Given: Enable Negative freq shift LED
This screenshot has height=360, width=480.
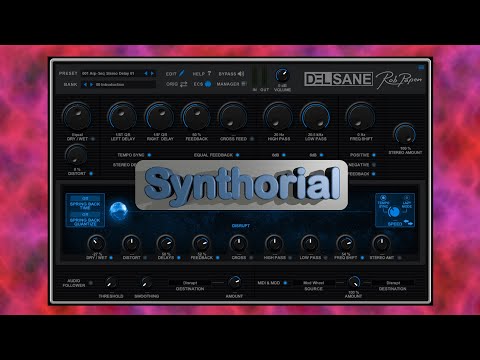Looking at the screenshot, I should point(374,165).
